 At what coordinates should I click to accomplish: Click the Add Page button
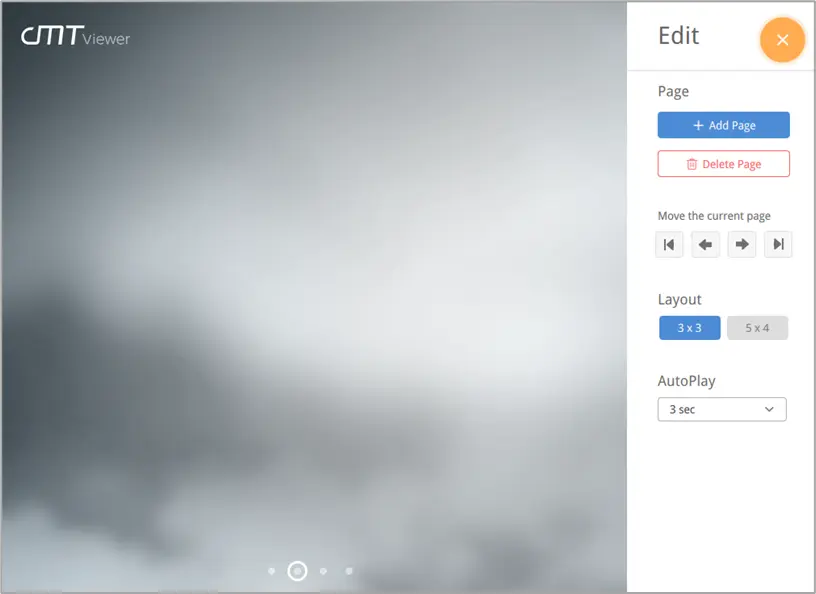[x=723, y=125]
